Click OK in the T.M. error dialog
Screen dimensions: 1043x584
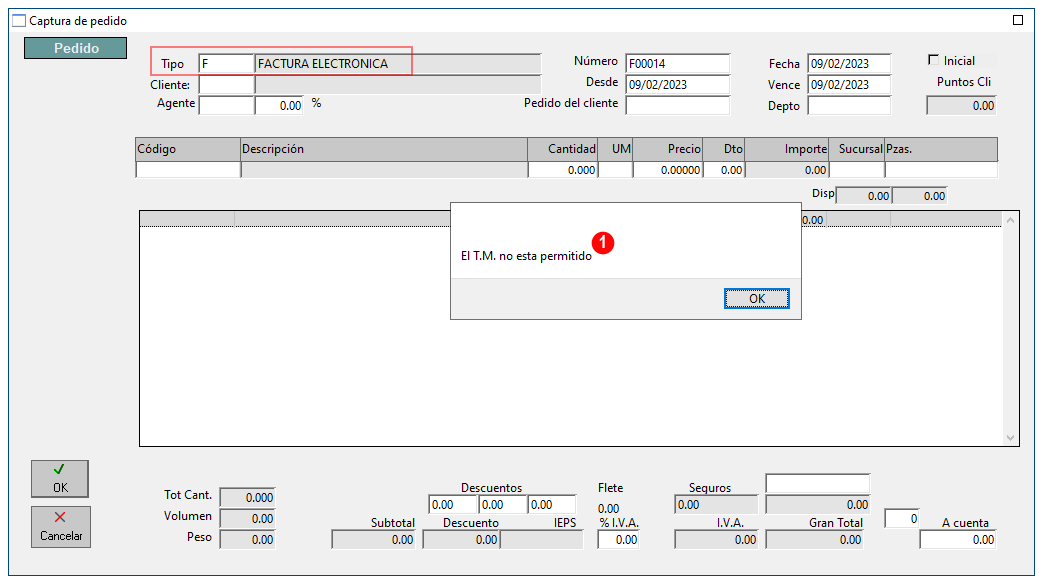(756, 299)
